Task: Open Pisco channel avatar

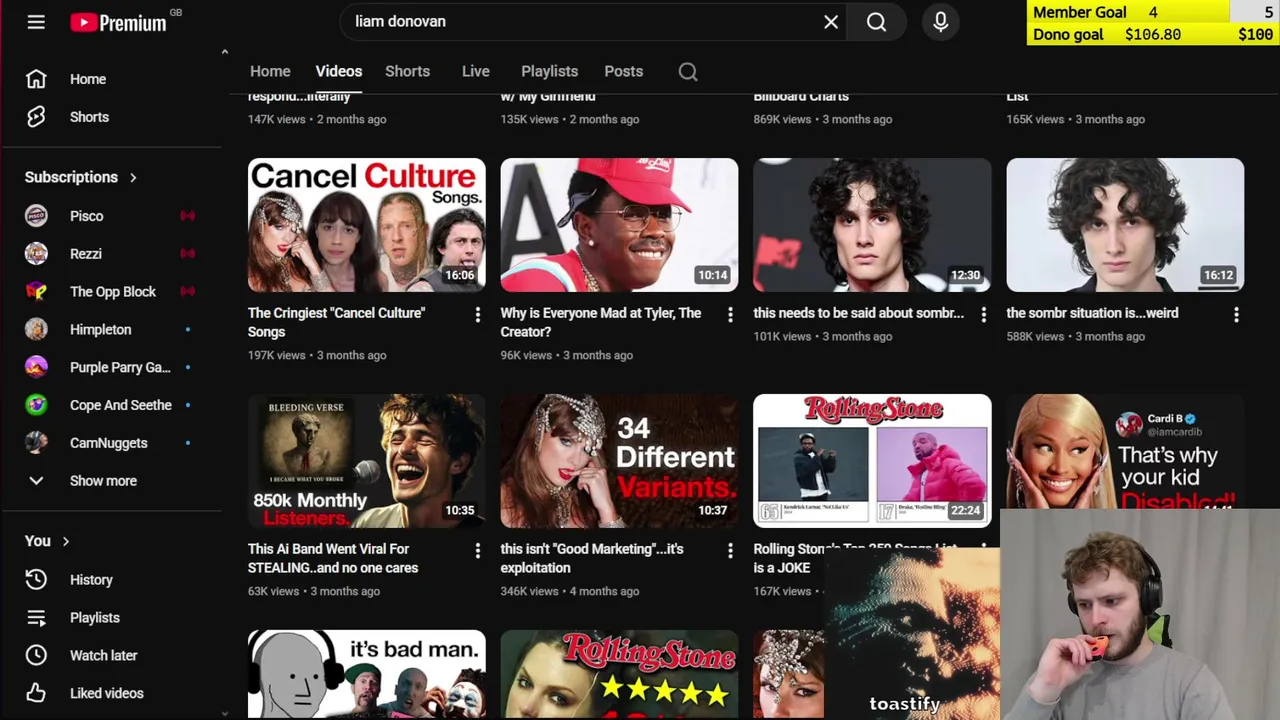Action: coord(36,216)
